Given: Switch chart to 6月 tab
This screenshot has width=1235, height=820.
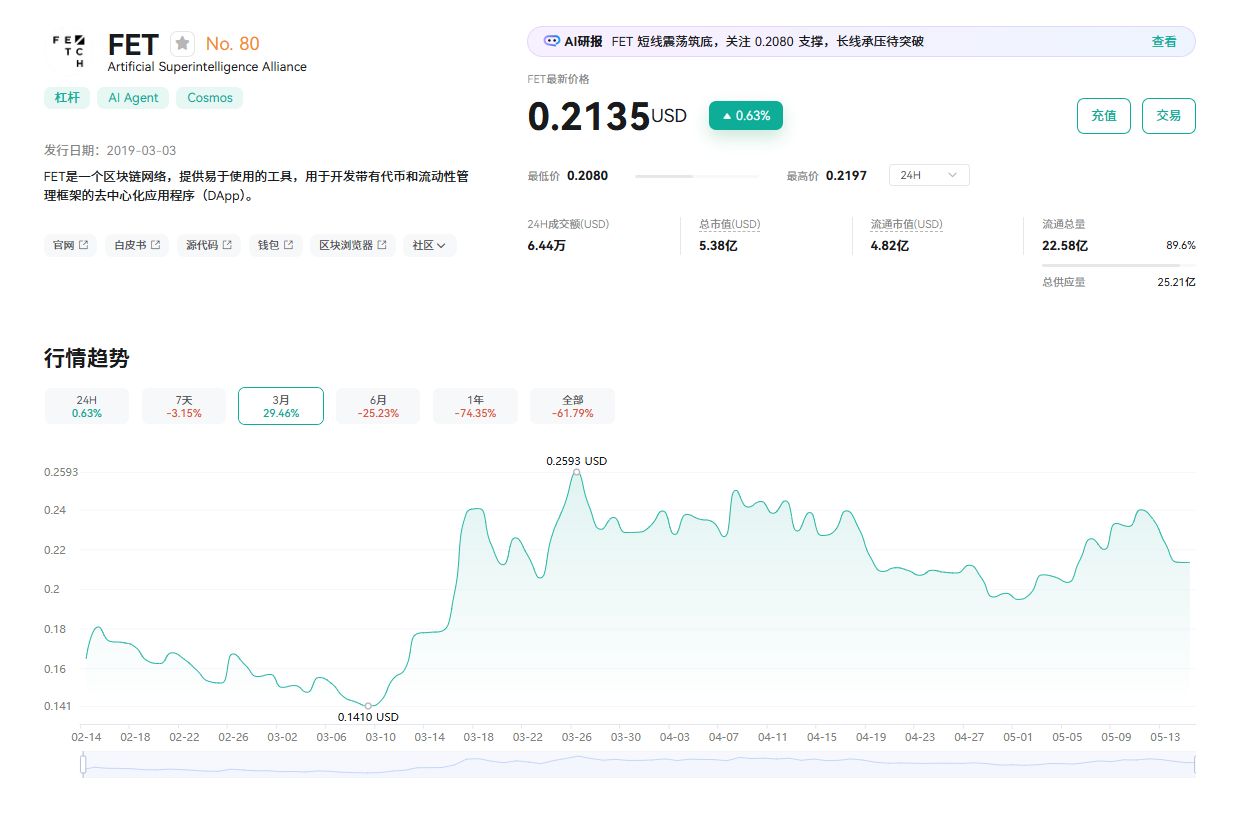Looking at the screenshot, I should point(378,406).
